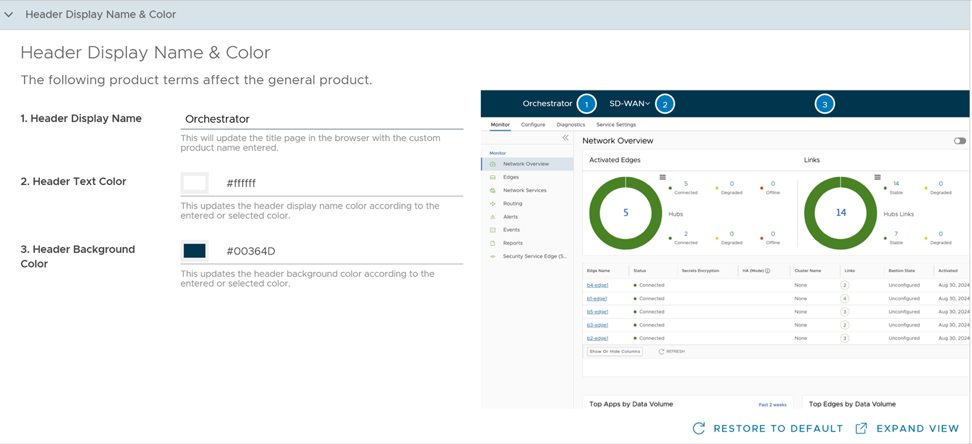The image size is (972, 444).
Task: Collapse the Header Display Name & Color section
Action: point(9,15)
